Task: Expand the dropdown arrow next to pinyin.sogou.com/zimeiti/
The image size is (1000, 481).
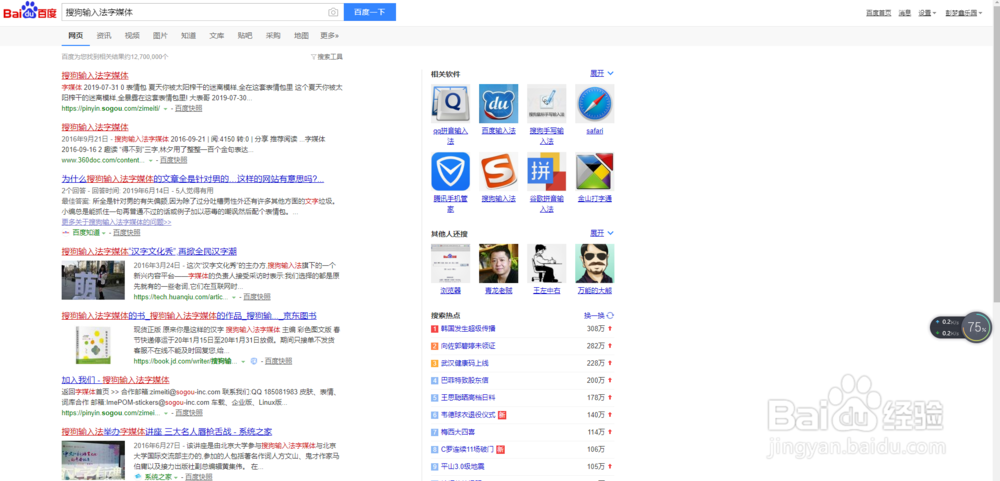Action: click(165, 109)
